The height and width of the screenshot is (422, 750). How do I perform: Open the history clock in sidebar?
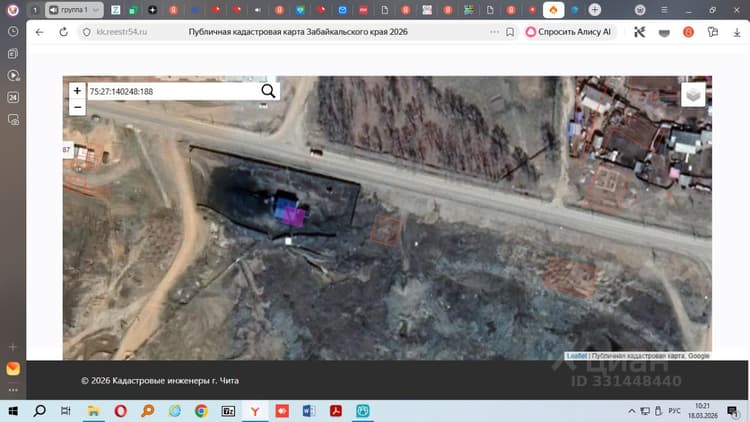[x=13, y=31]
